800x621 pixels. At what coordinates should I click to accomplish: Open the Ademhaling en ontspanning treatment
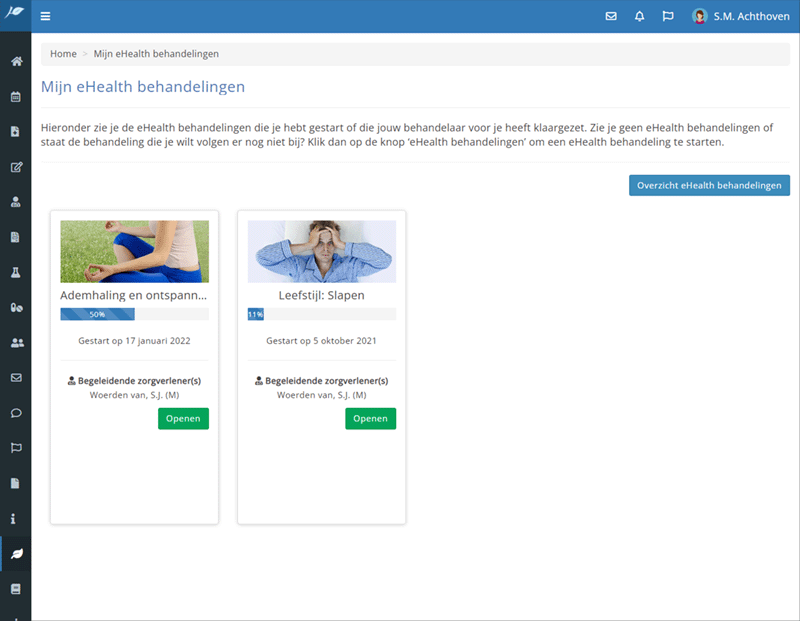pyautogui.click(x=183, y=419)
